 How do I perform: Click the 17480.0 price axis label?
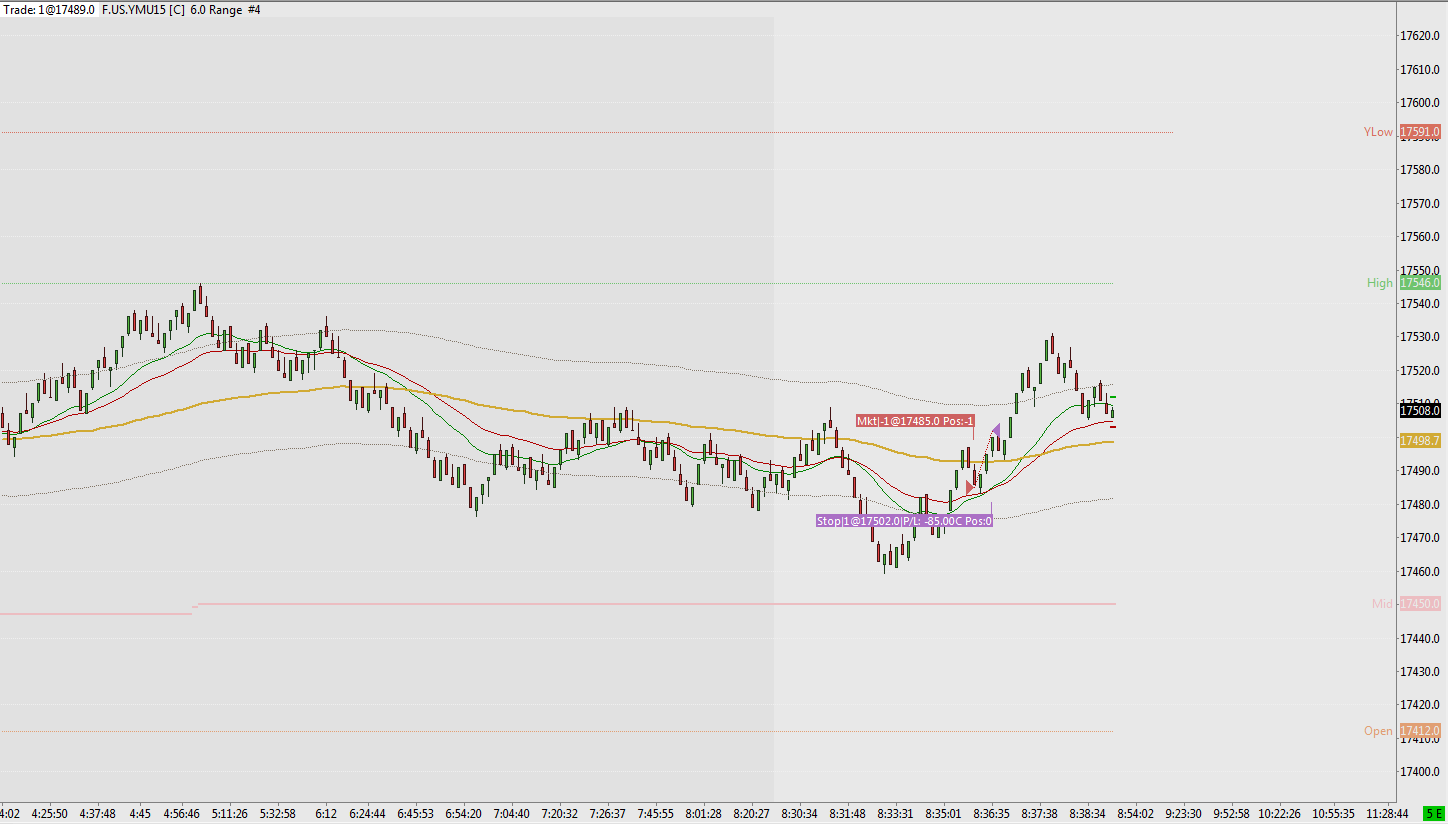(x=1420, y=504)
